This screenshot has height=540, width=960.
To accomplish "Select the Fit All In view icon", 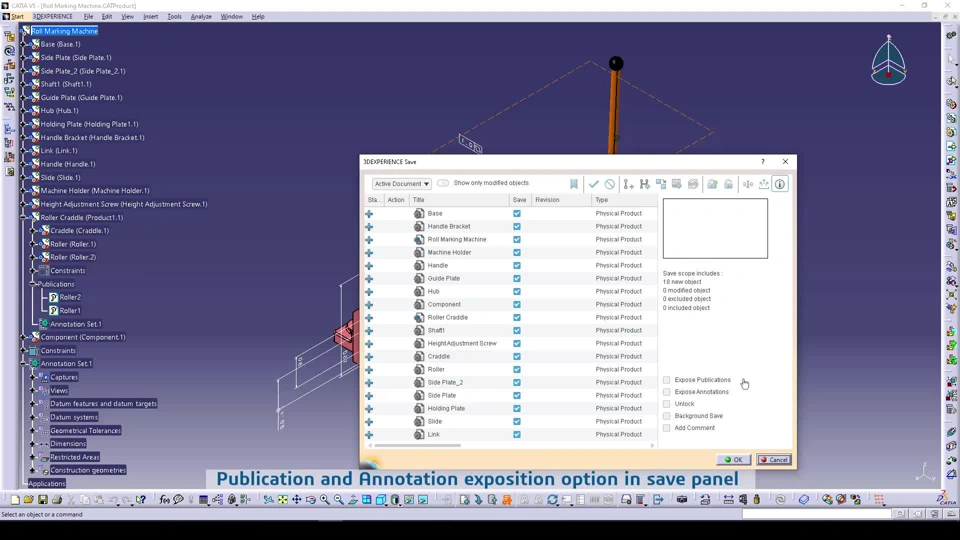I will 282,500.
